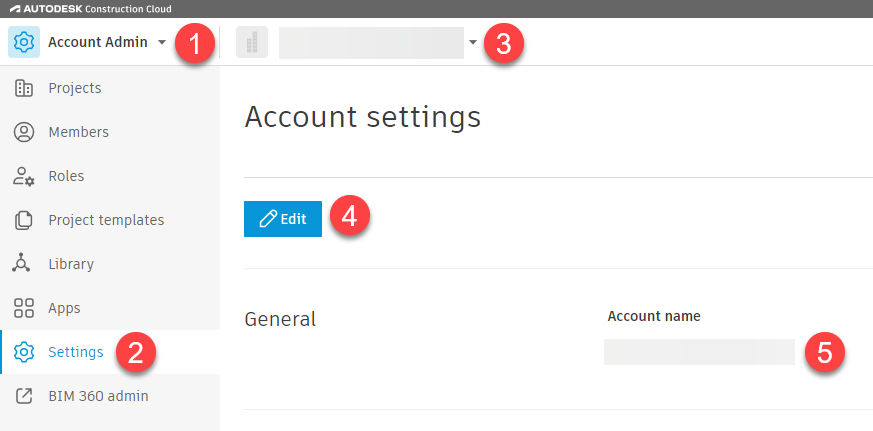Click the Projects building icon
This screenshot has height=431, width=873.
23,88
